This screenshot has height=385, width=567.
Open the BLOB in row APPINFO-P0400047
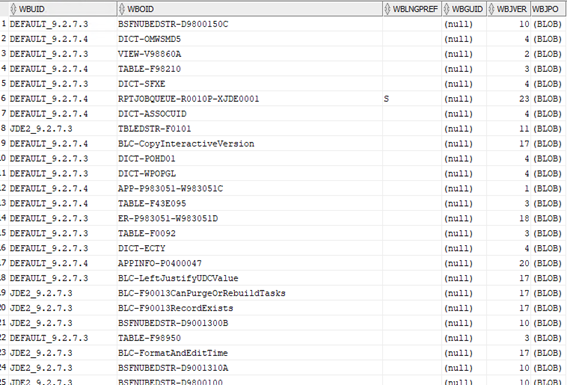point(547,263)
